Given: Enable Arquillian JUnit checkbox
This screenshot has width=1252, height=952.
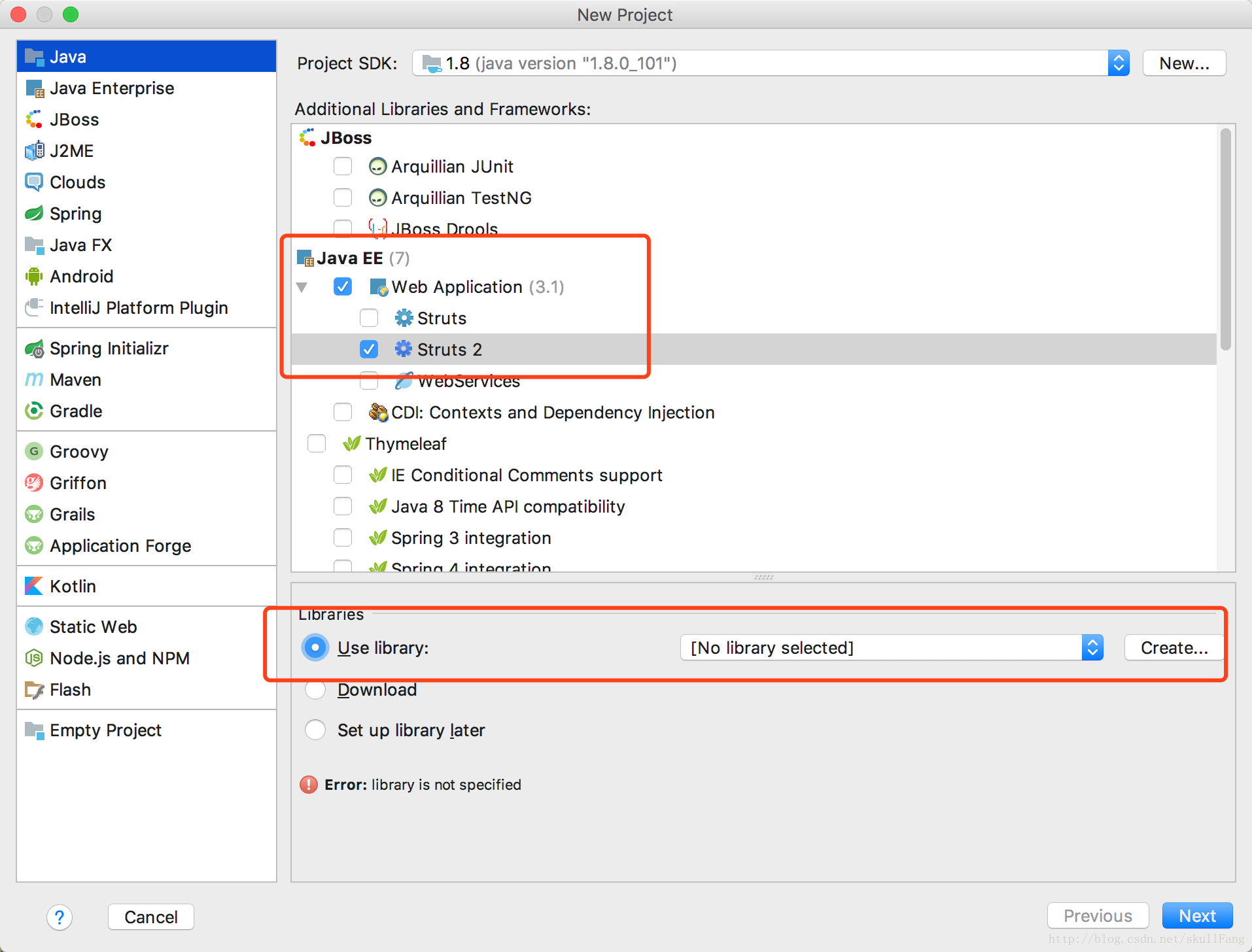Looking at the screenshot, I should tap(343, 167).
